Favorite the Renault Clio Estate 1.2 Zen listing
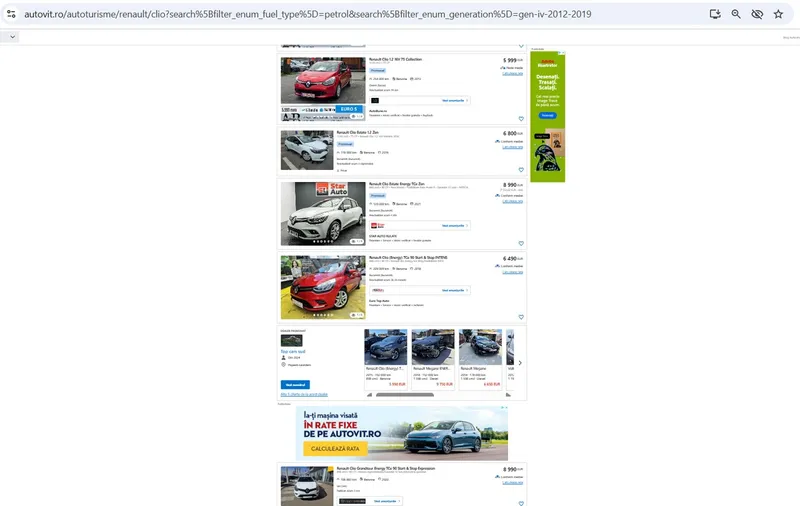The width and height of the screenshot is (800, 506). (x=521, y=171)
